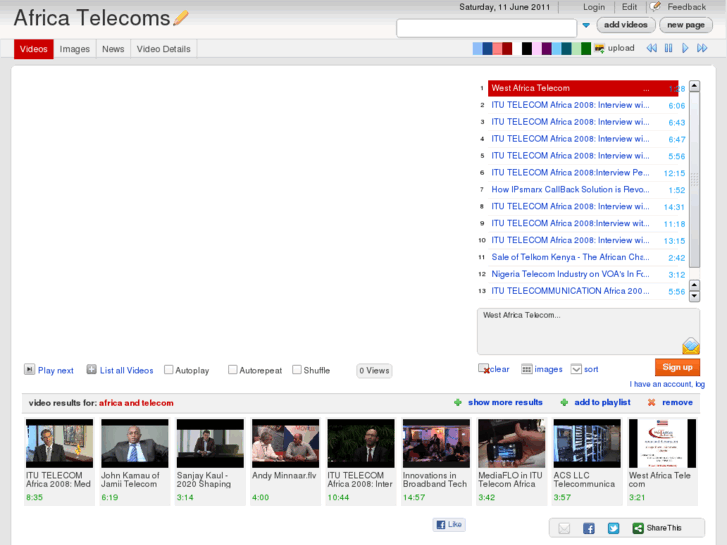Select playlist item ITU TELECOMMUNICATION Africa 200...
Screen dimensions: 727x545
coord(583,291)
